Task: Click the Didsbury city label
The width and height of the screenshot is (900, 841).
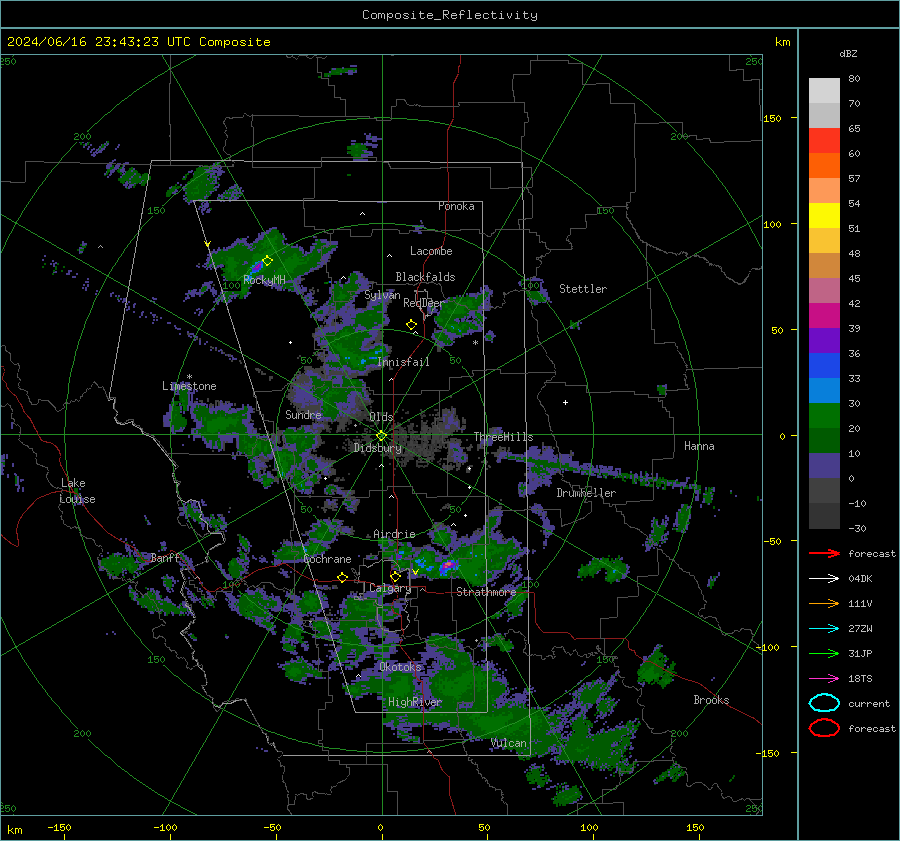Action: click(377, 448)
